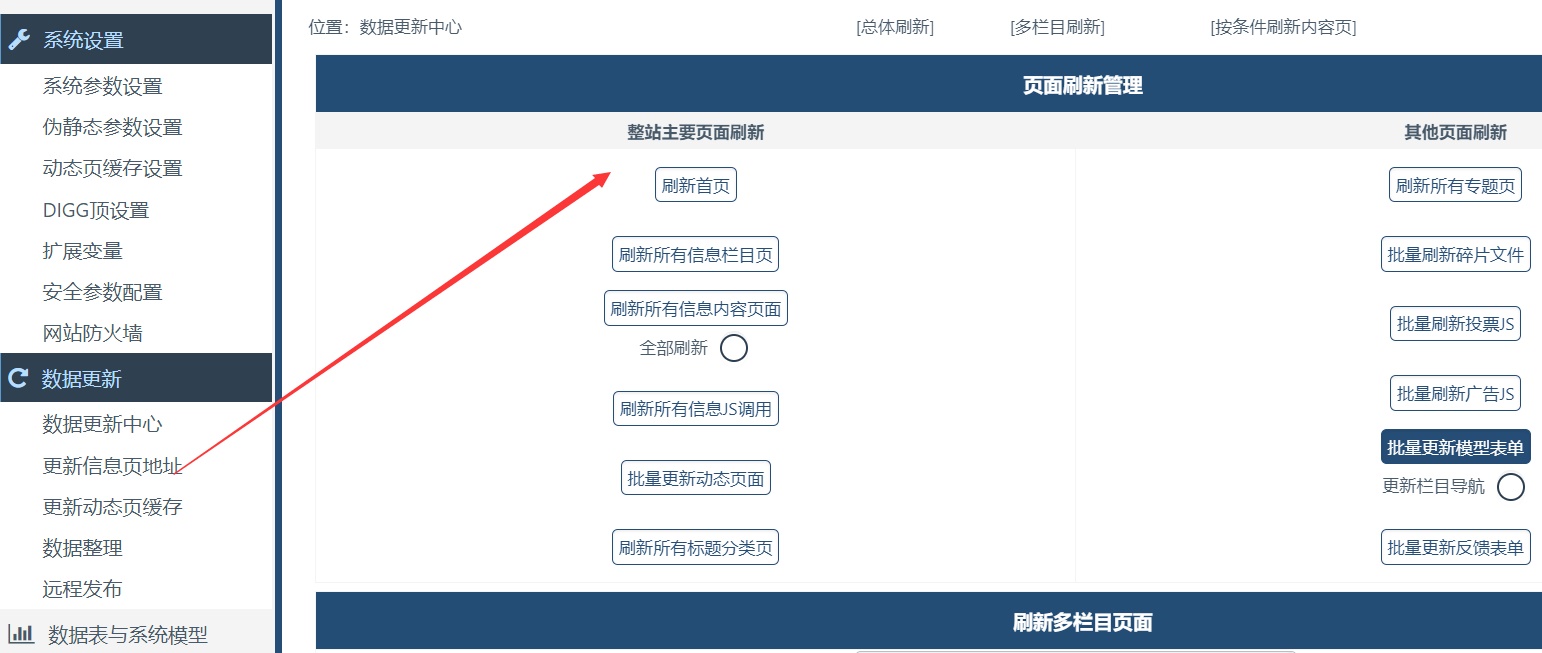Collapse the 数据更新 sidebar section

coord(136,378)
